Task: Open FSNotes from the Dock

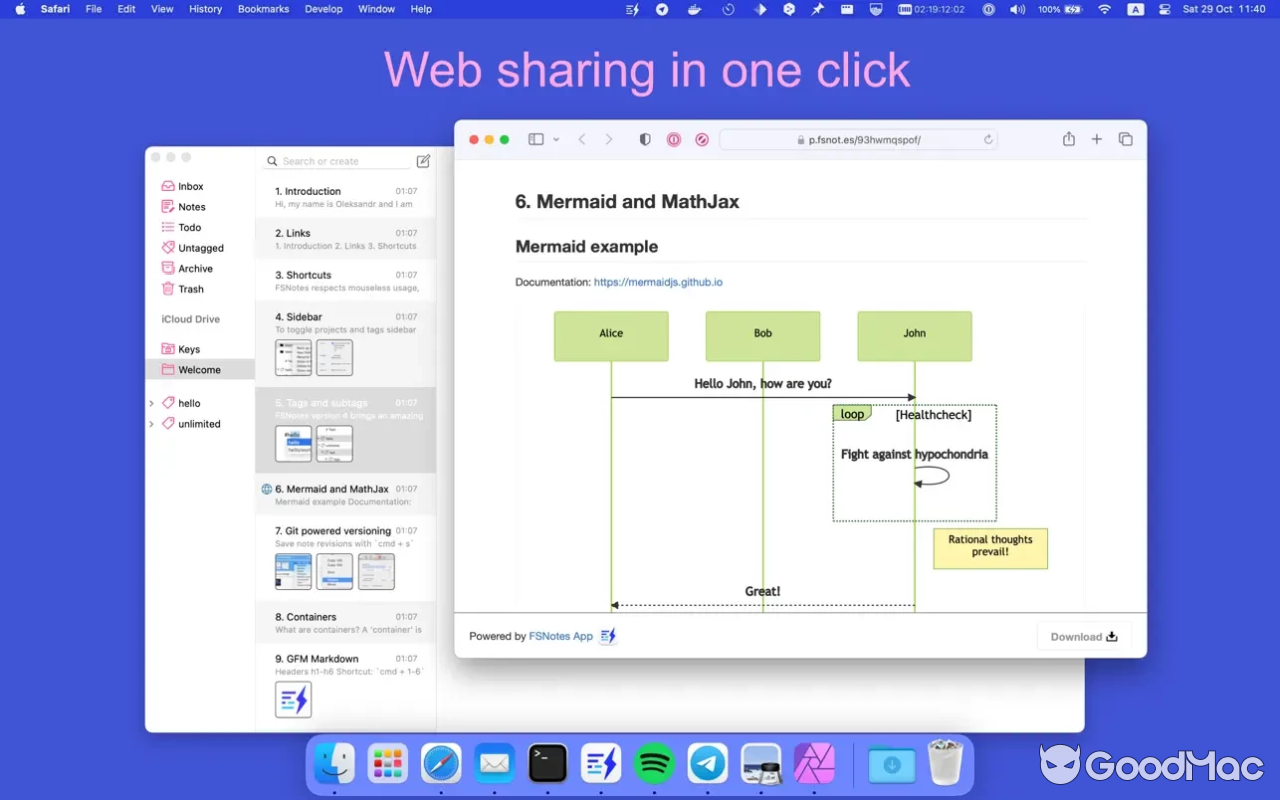Action: click(601, 765)
